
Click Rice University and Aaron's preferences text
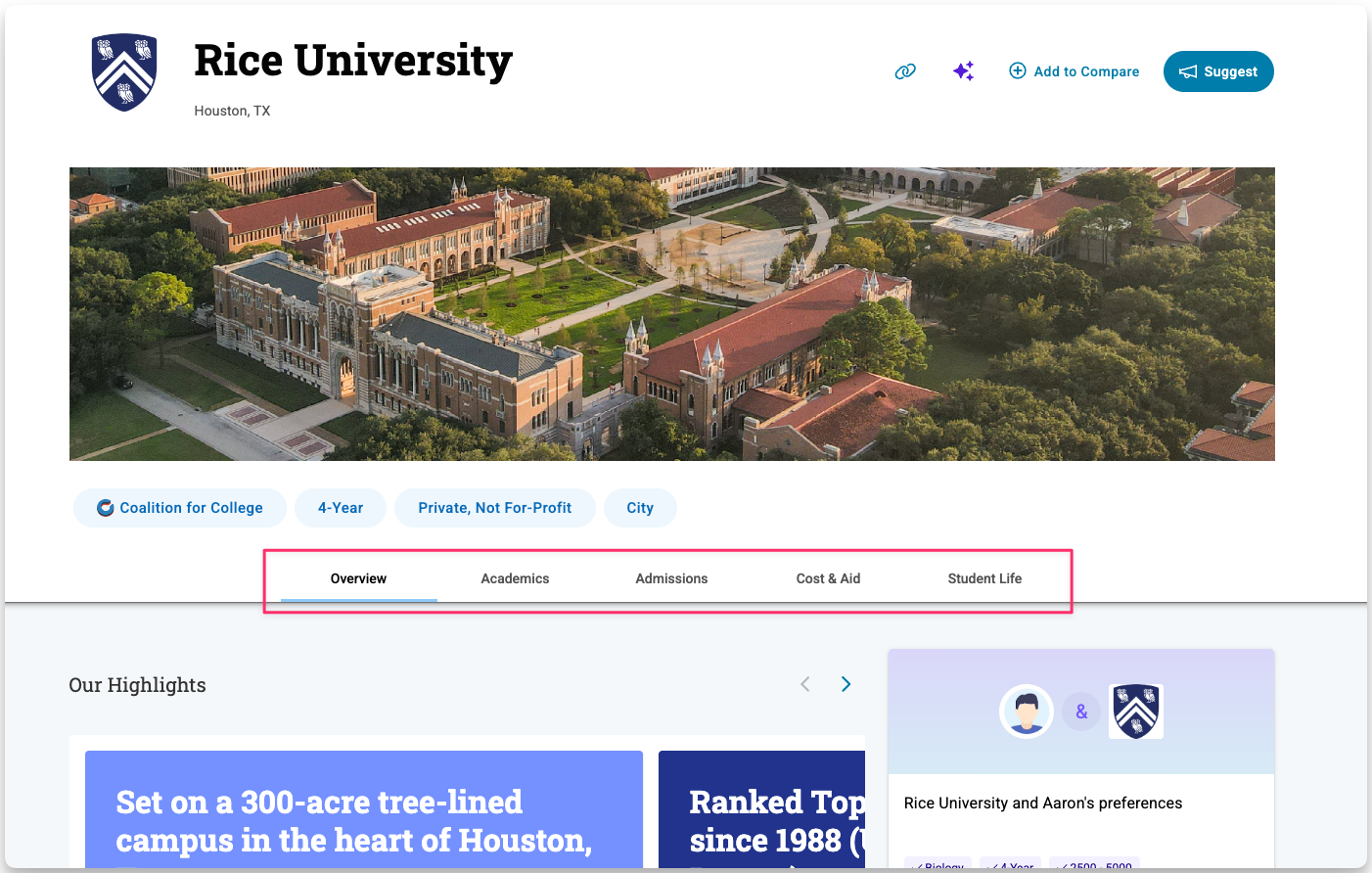1043,803
